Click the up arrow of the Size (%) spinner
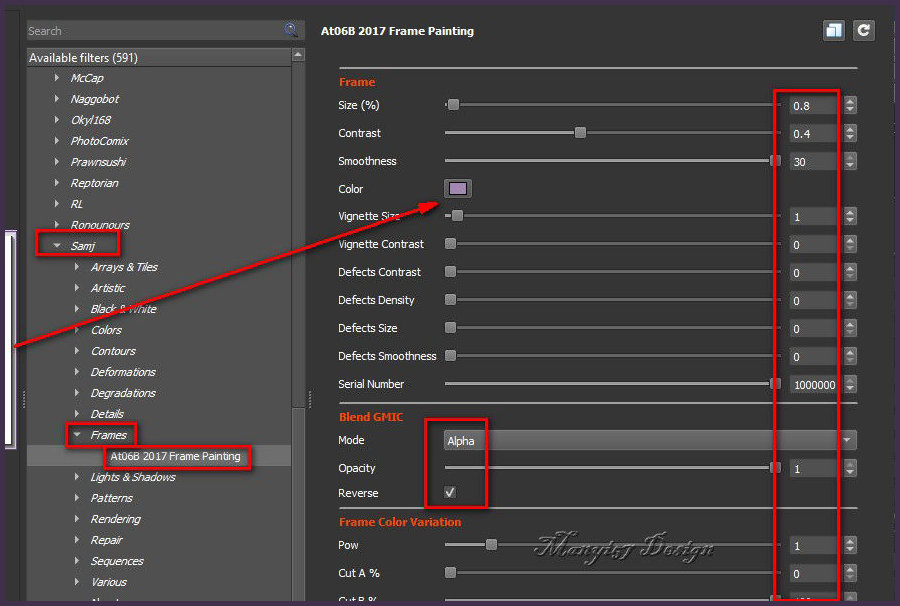The height and width of the screenshot is (606, 900). pyautogui.click(x=850, y=100)
